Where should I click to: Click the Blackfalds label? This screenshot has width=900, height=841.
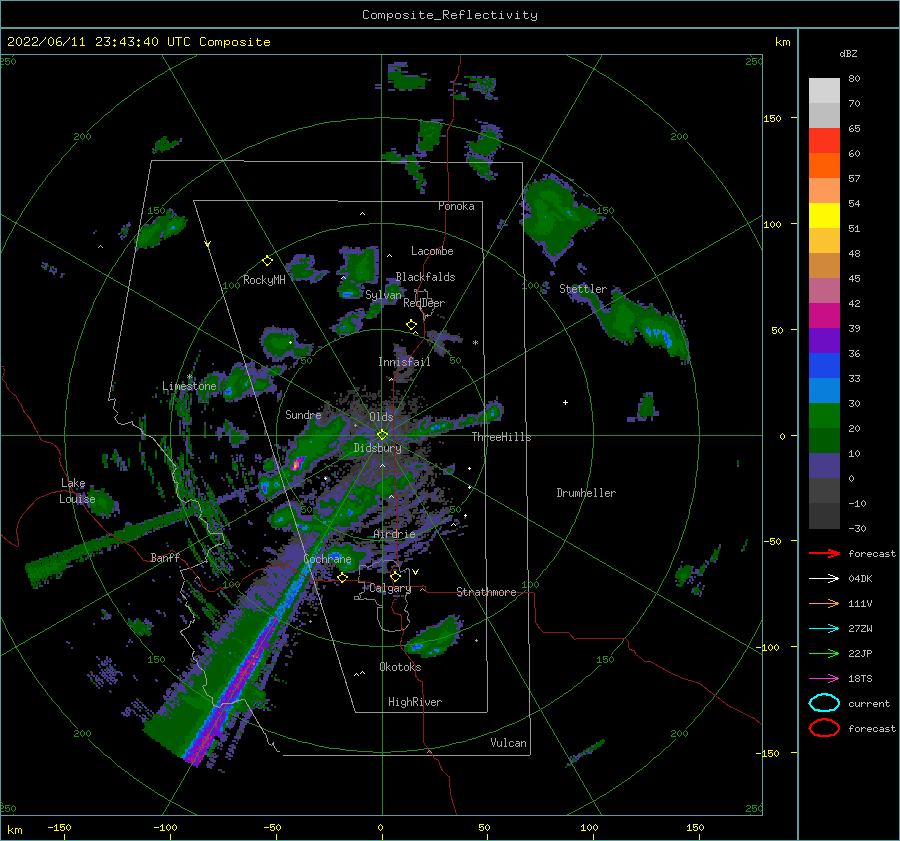(425, 277)
